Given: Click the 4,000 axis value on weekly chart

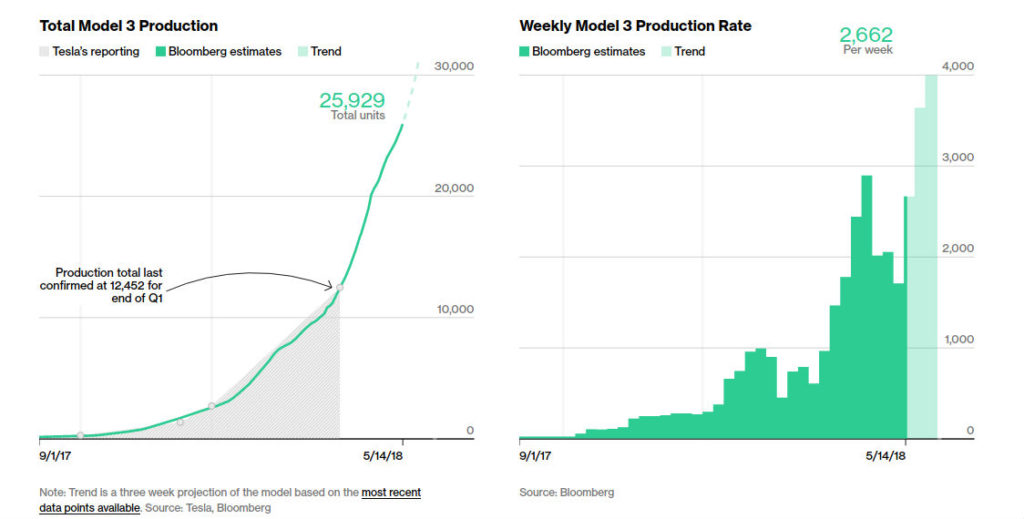Looking at the screenshot, I should [x=957, y=66].
